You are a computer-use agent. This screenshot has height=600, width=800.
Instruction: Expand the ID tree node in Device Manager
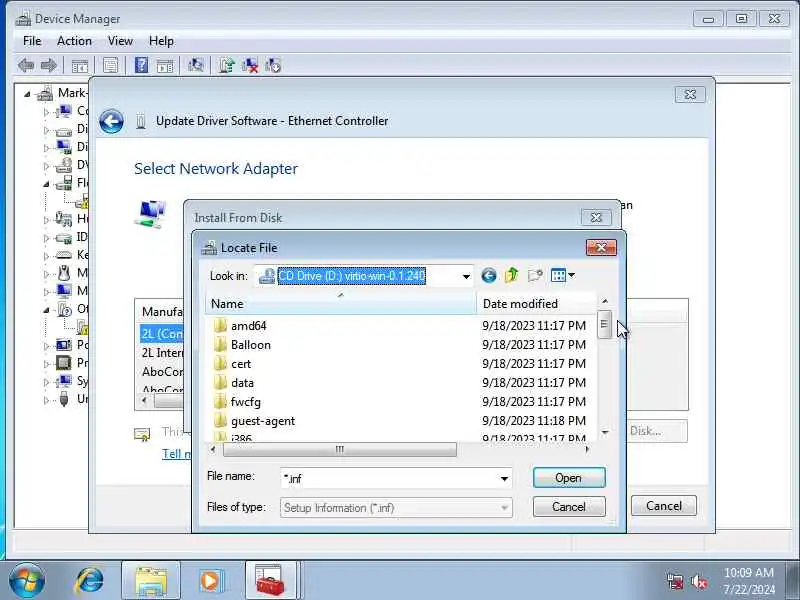click(x=46, y=238)
